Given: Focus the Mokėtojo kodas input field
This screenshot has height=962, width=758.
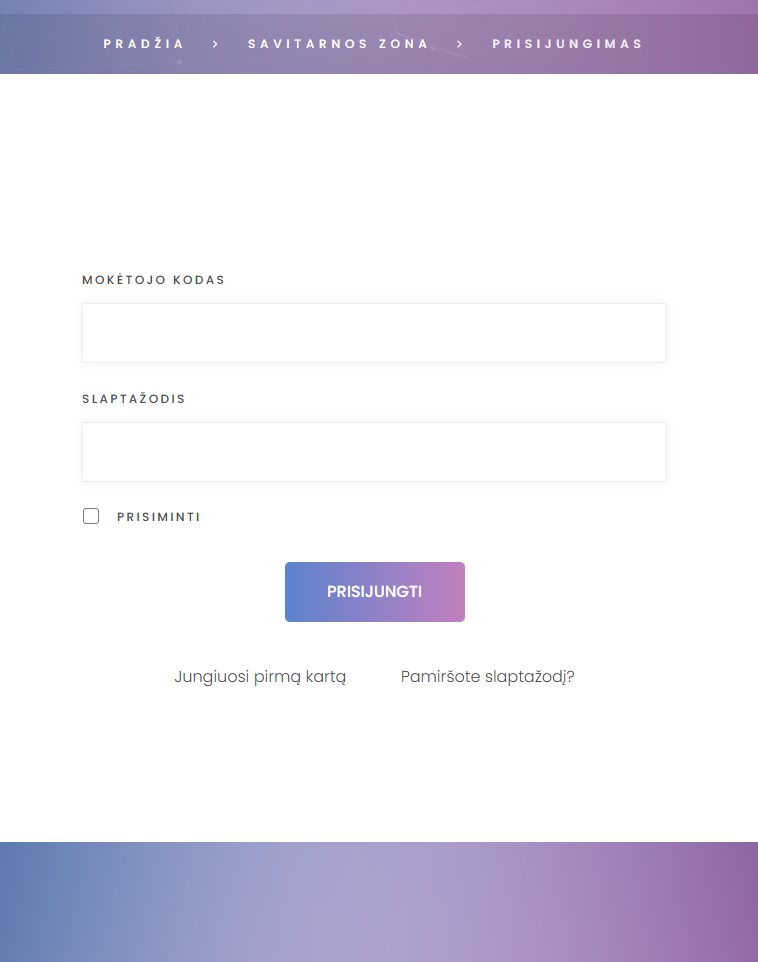Looking at the screenshot, I should (x=374, y=333).
